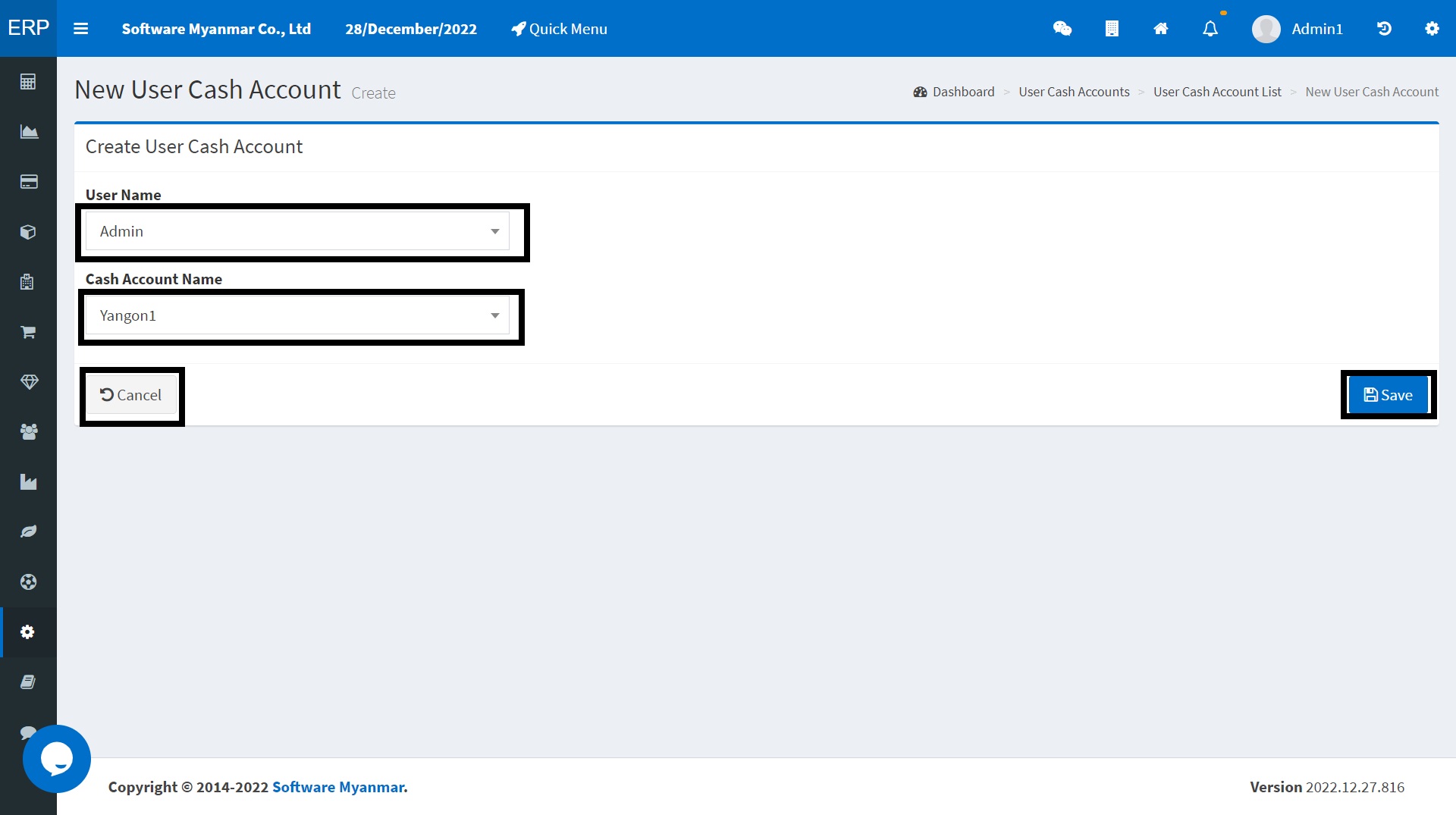Click the User Name label
The image size is (1456, 815).
coord(124,195)
